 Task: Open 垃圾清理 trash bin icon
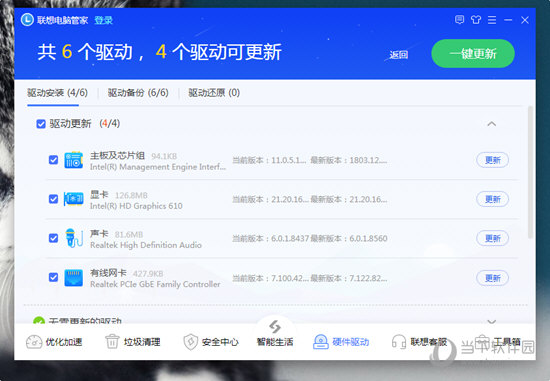click(x=112, y=342)
